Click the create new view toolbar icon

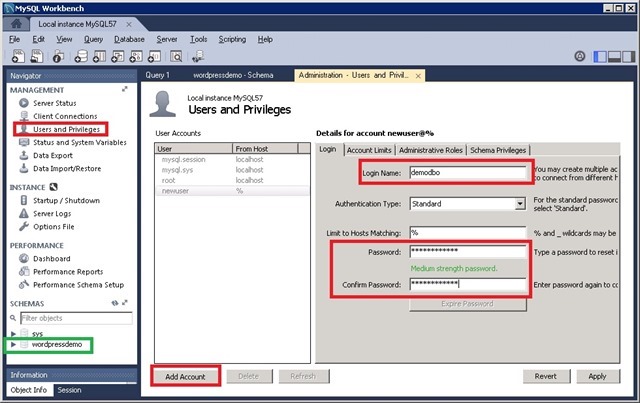[118, 56]
